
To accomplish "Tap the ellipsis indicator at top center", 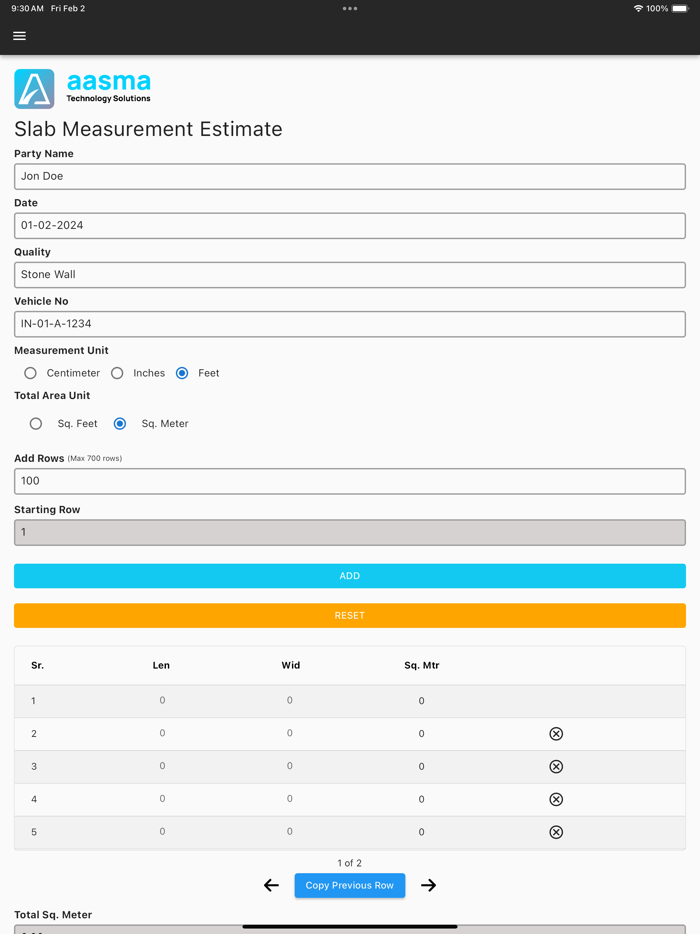I will (349, 8).
